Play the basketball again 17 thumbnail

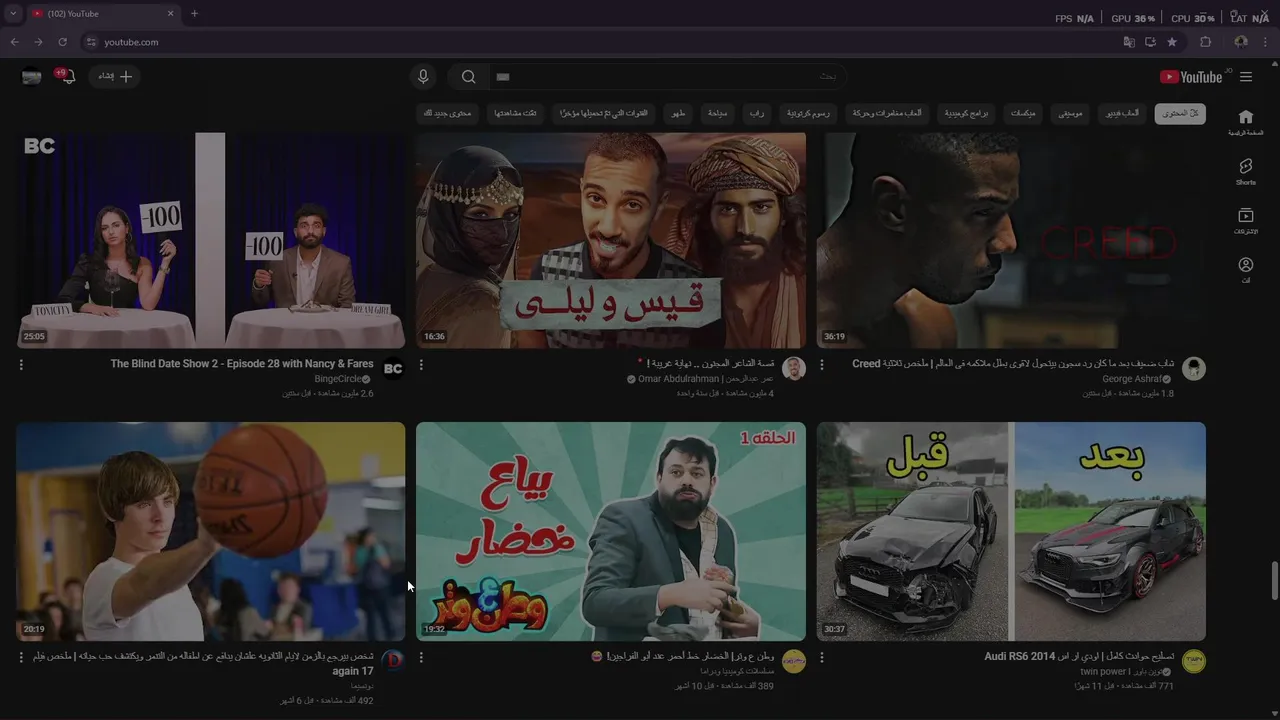[x=210, y=531]
